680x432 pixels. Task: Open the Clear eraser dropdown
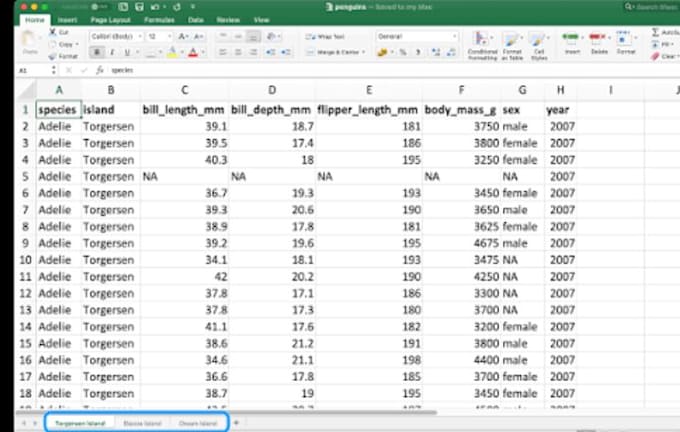point(664,56)
